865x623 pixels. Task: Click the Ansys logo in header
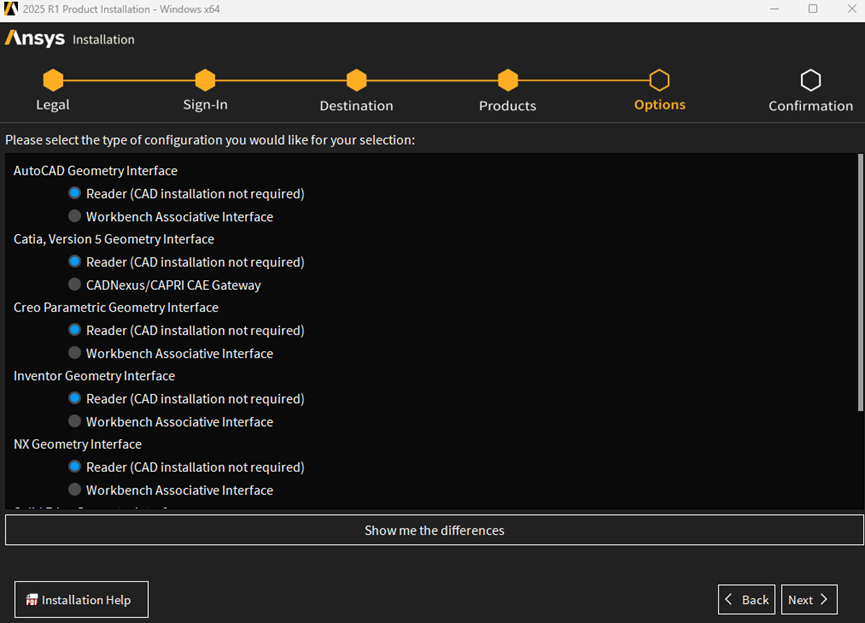35,38
